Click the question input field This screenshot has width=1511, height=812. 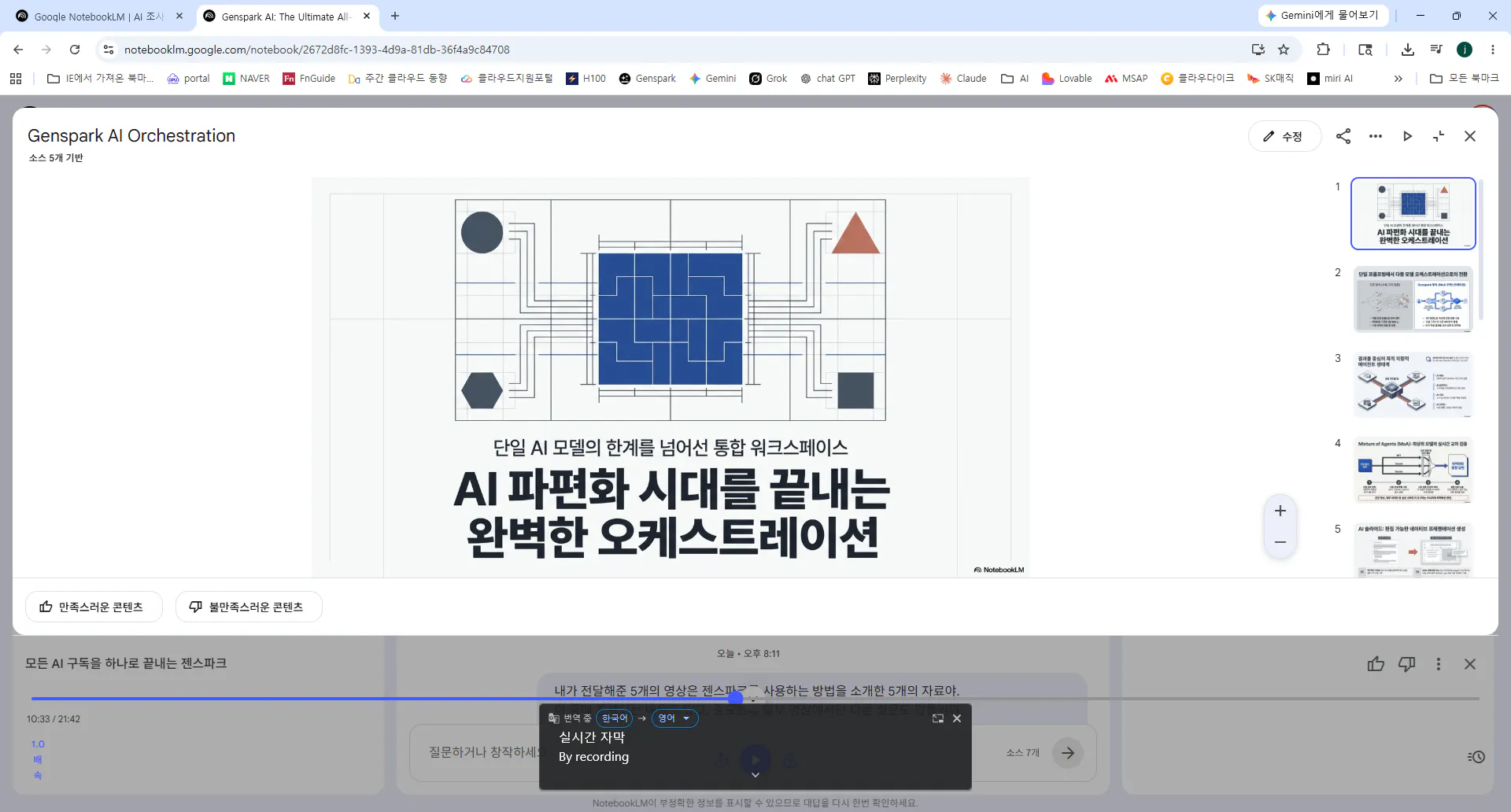click(x=484, y=752)
